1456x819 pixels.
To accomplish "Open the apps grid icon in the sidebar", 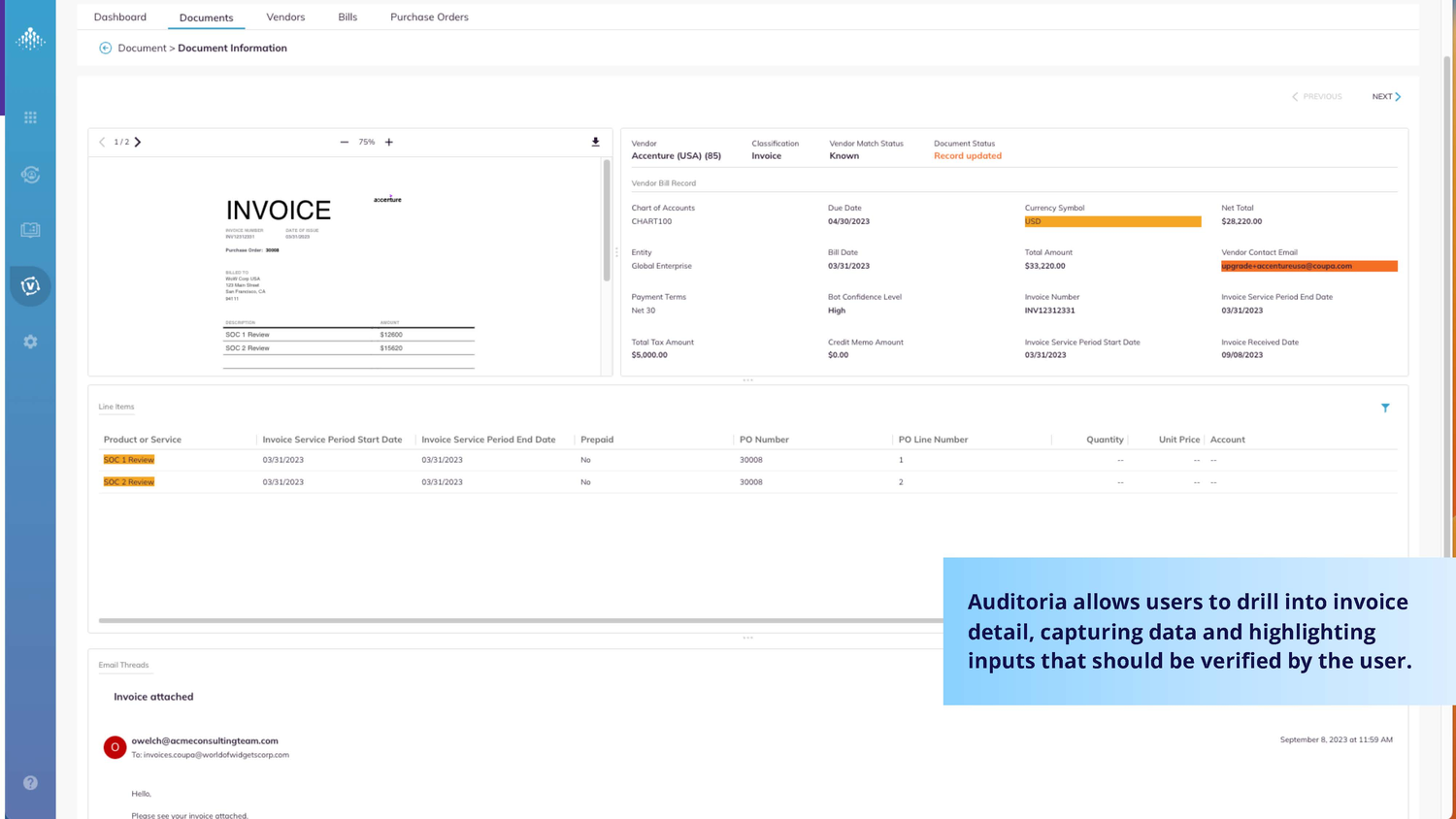I will tap(29, 116).
